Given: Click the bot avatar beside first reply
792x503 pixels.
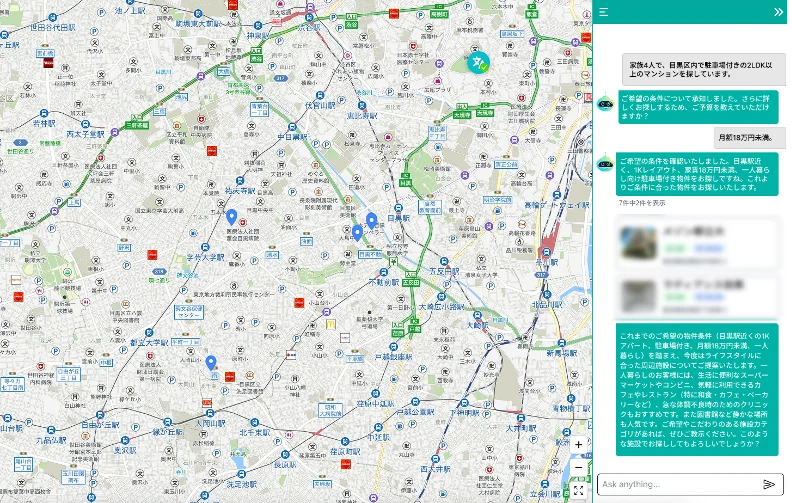Looking at the screenshot, I should [604, 104].
